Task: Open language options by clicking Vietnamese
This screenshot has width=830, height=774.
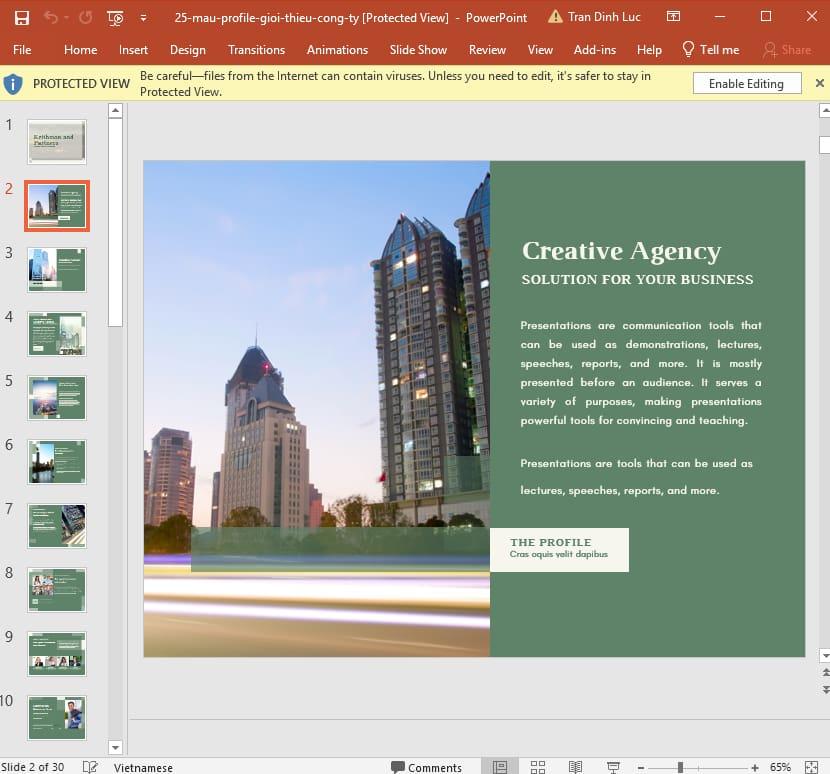Action: [x=143, y=766]
